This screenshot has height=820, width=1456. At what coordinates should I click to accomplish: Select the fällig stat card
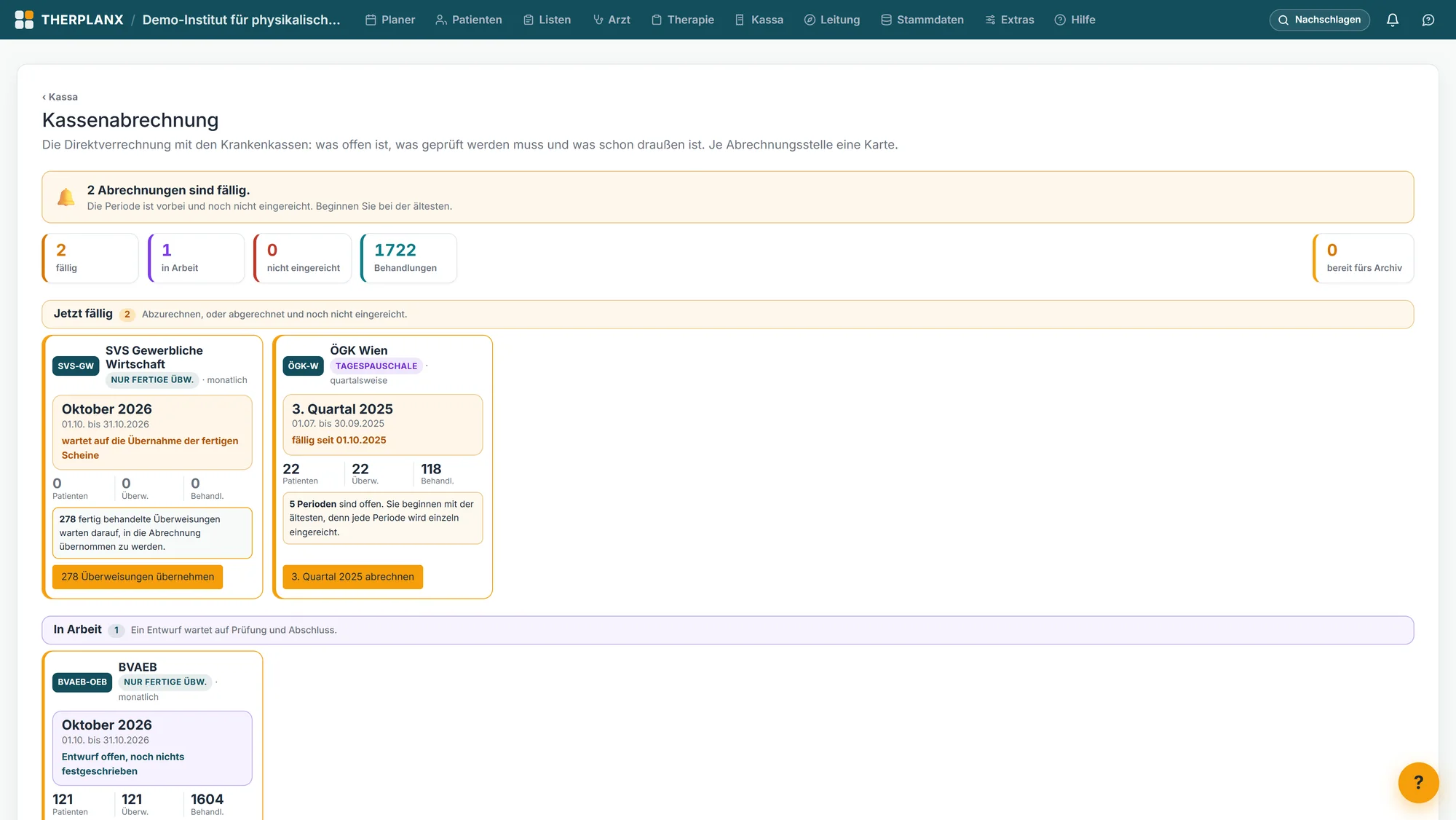(90, 258)
